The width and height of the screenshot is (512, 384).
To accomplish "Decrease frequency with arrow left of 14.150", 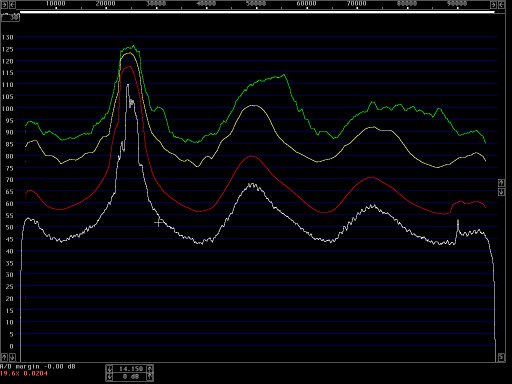I will coord(110,369).
